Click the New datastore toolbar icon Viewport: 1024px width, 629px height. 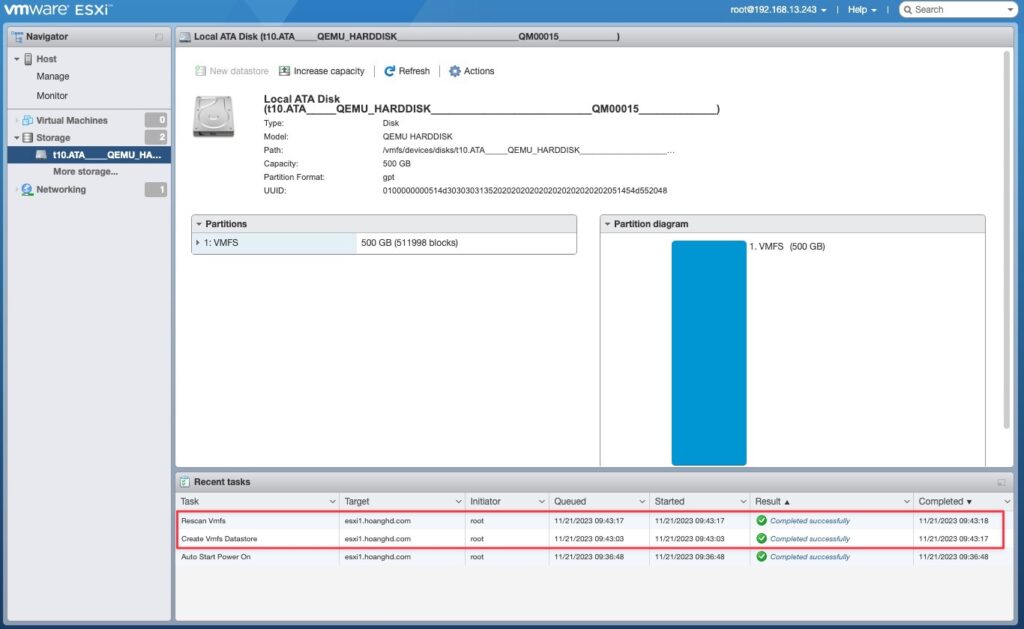point(200,71)
